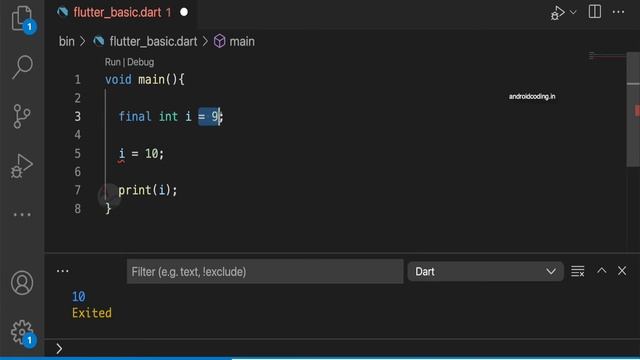Click the Dart file icon in breadcrumb
The image size is (640, 360).
coord(98,41)
